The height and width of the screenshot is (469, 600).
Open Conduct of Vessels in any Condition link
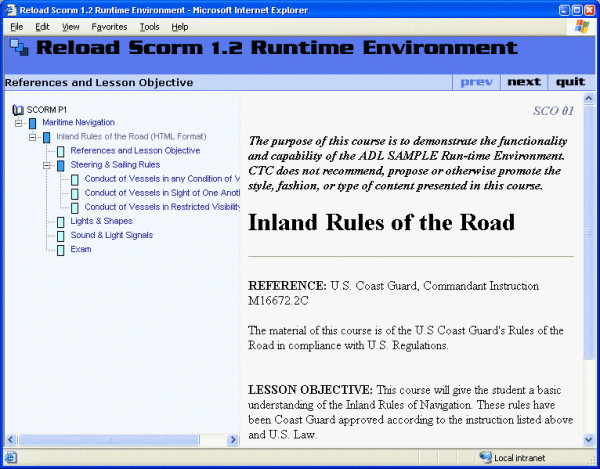click(x=162, y=179)
